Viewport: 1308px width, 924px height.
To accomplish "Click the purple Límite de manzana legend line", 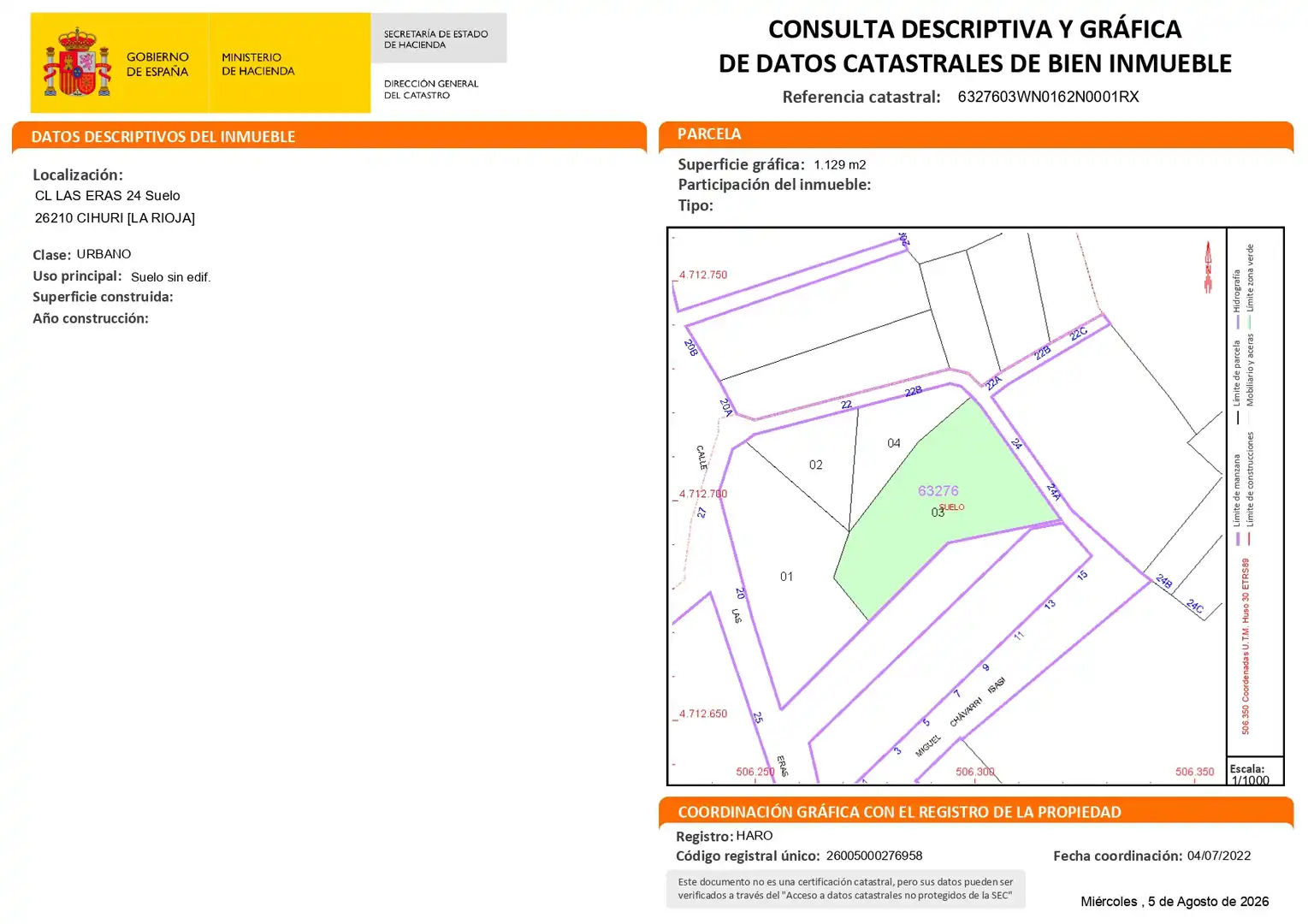I will coord(1237,538).
